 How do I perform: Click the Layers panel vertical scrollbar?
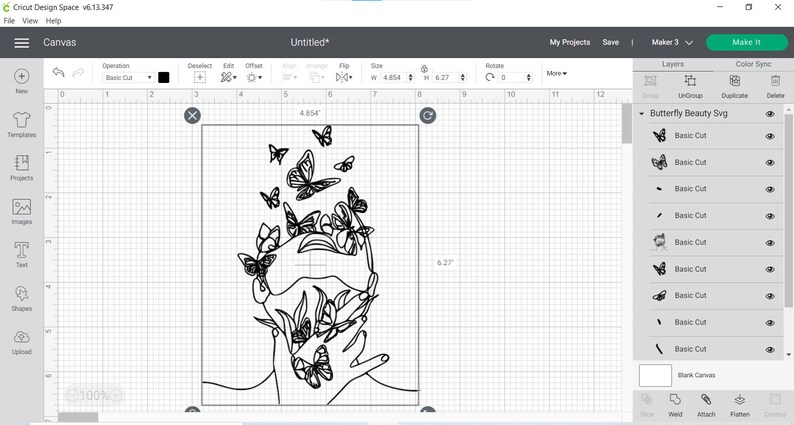[x=788, y=210]
